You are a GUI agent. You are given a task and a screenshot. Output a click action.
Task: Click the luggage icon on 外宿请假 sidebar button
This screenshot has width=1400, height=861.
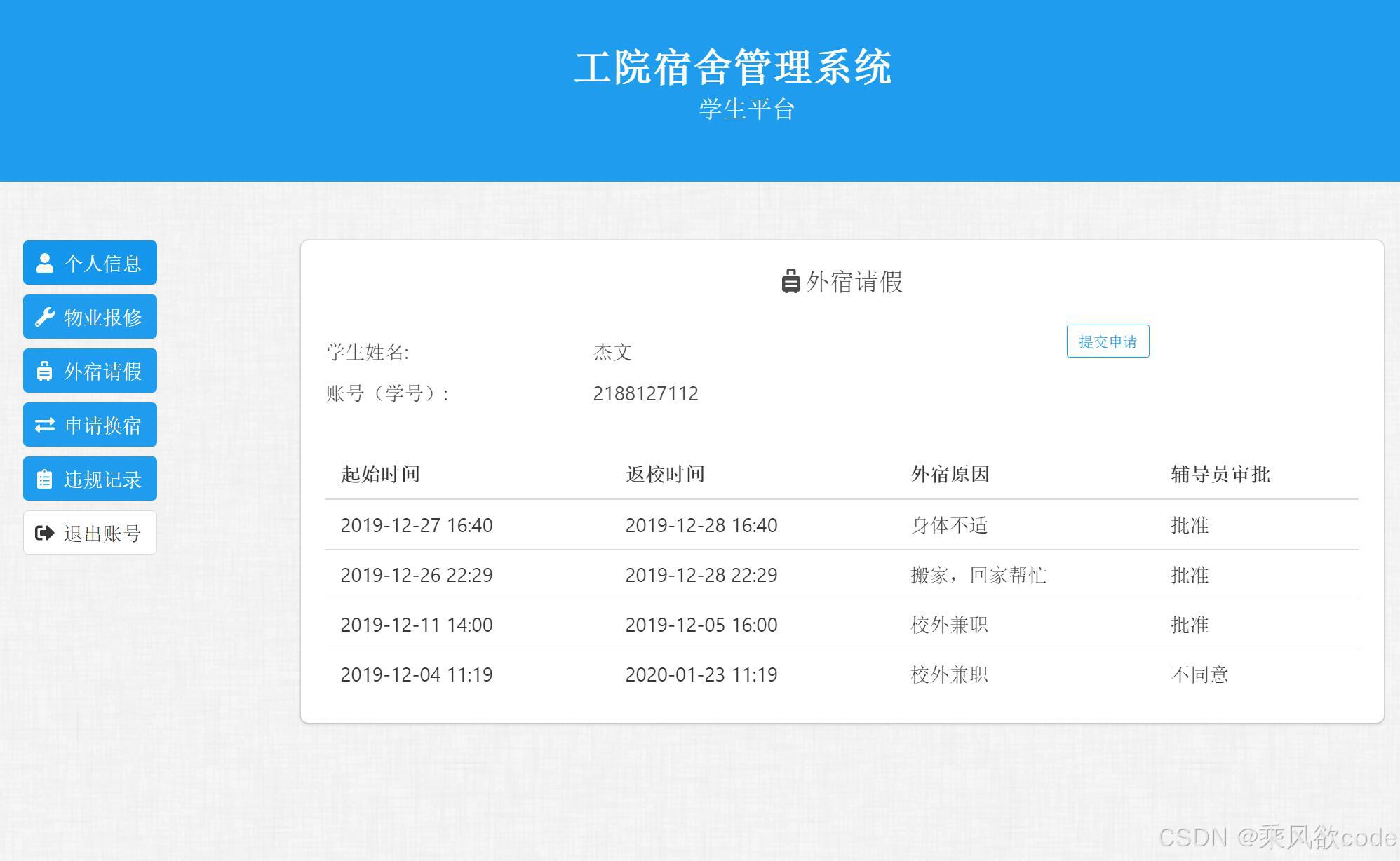coord(44,371)
